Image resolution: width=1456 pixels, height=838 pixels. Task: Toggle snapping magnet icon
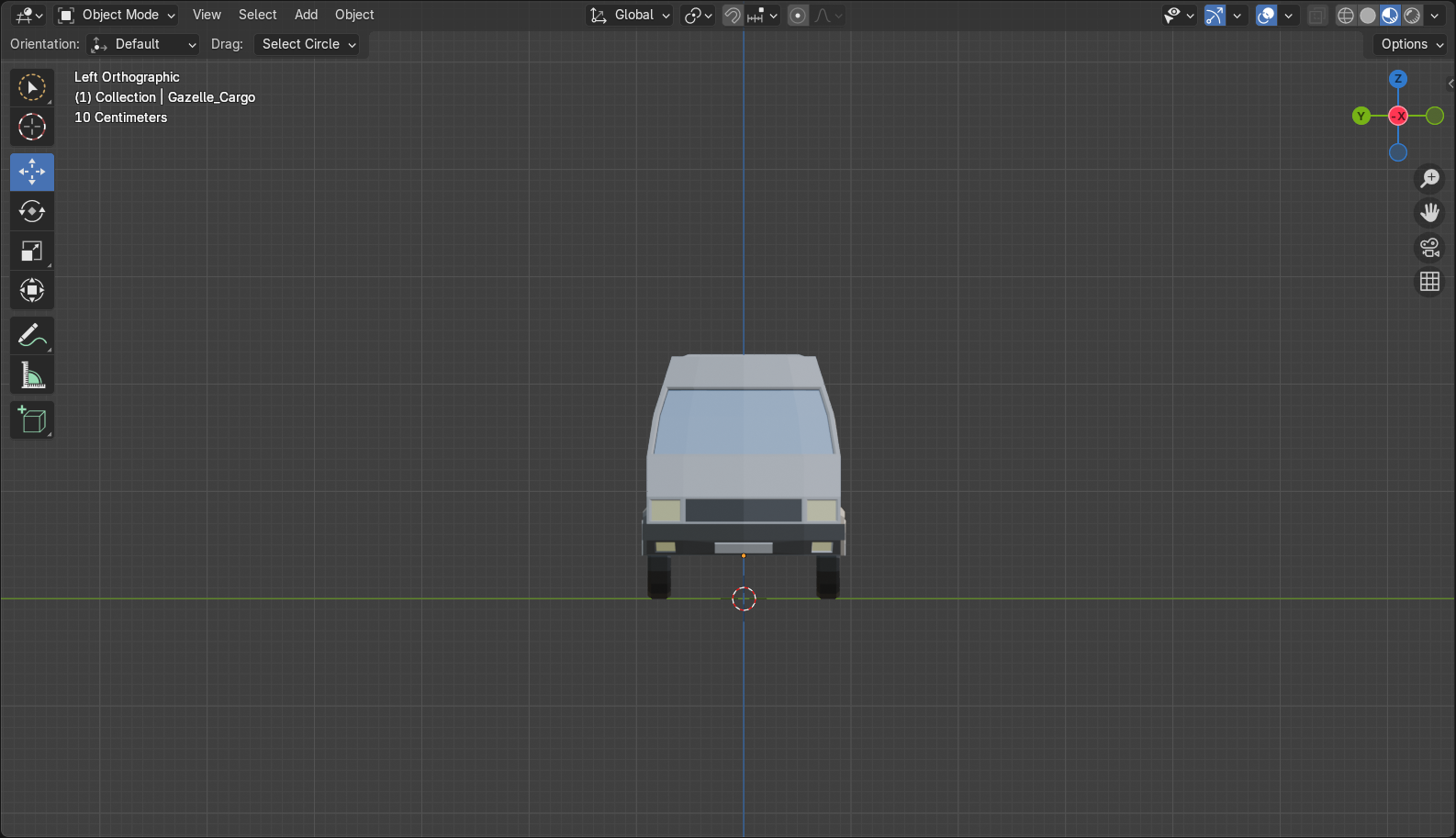point(732,15)
